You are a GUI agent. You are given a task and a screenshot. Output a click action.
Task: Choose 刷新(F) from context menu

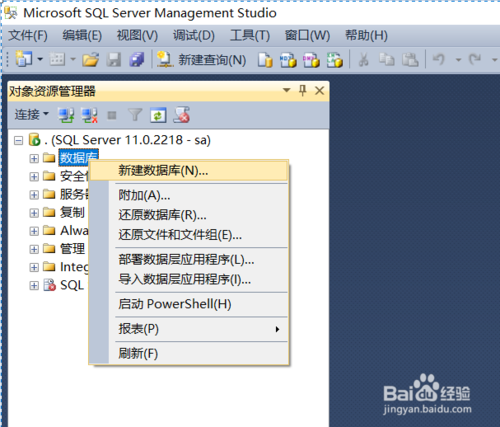[x=189, y=353]
